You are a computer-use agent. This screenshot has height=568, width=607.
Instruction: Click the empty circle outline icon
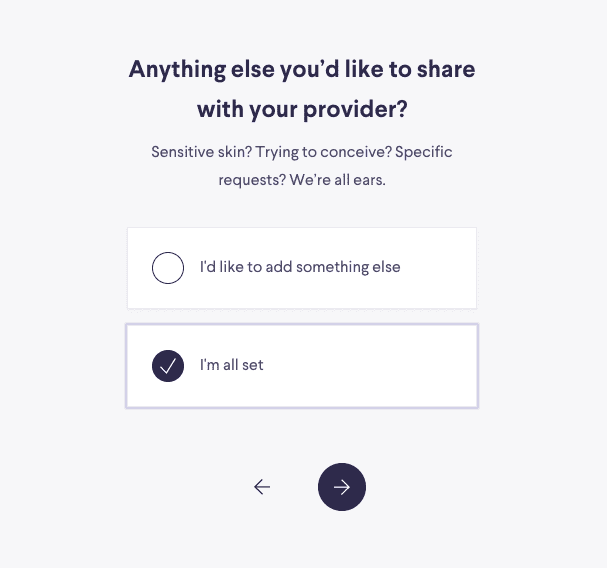[168, 268]
